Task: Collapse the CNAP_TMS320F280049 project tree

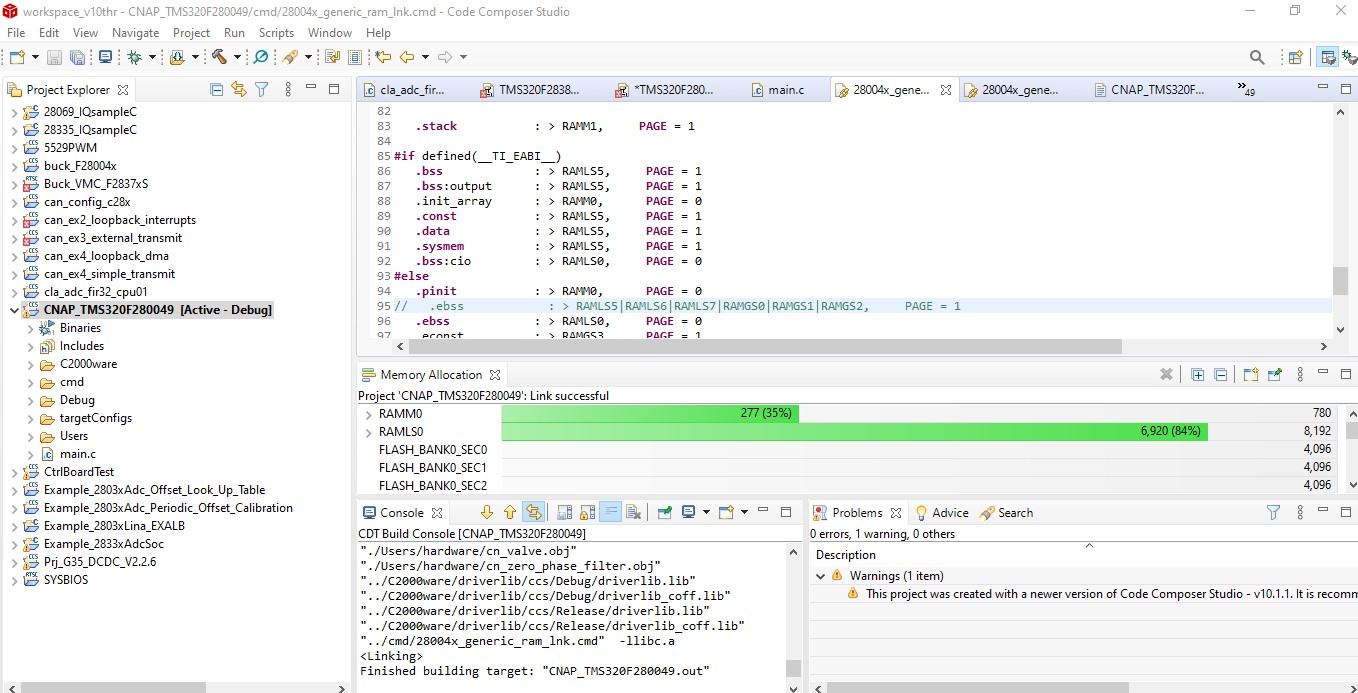Action: pyautogui.click(x=14, y=310)
